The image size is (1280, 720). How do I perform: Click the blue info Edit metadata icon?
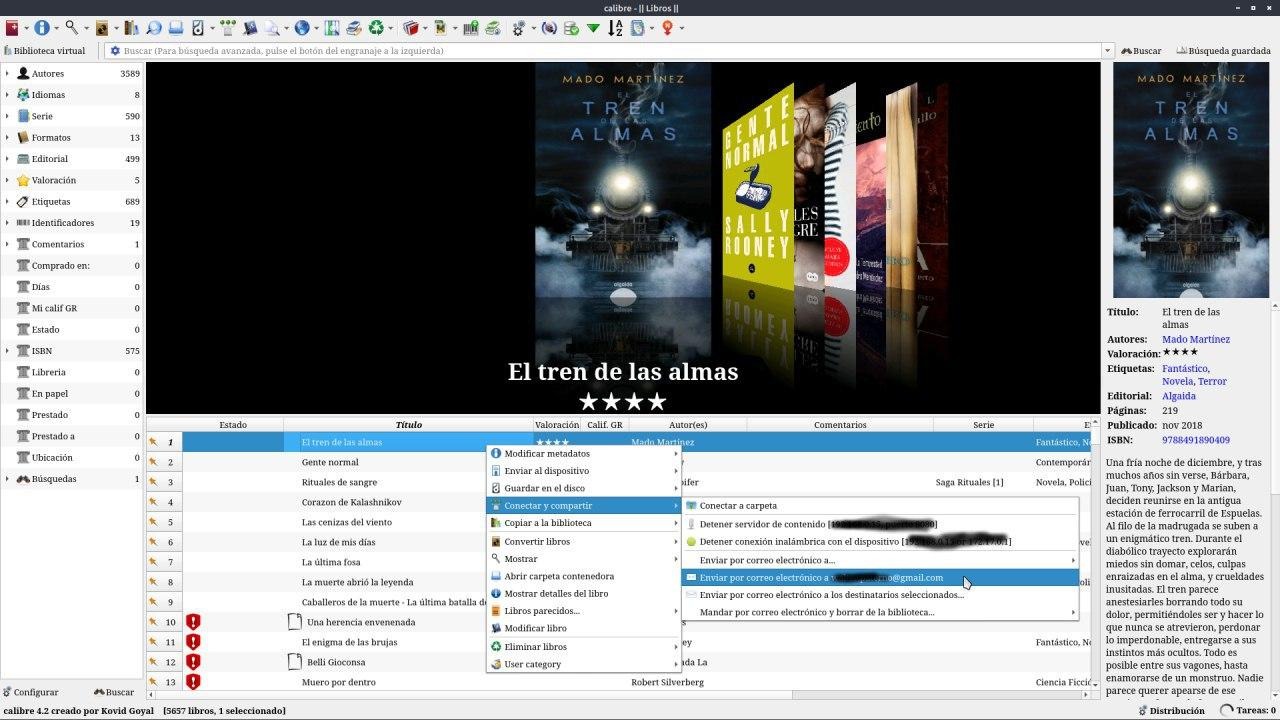[42, 28]
